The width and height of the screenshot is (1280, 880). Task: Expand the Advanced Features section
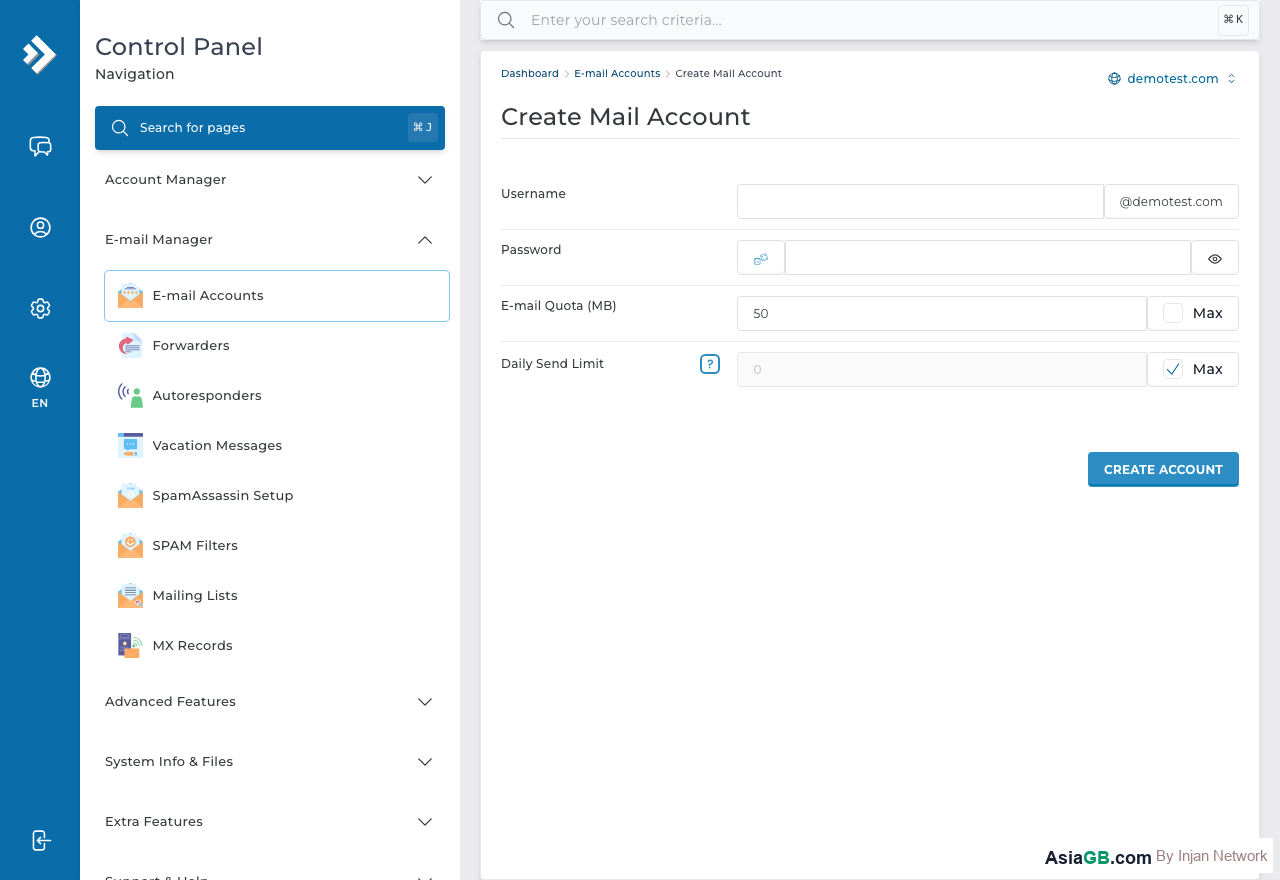270,702
